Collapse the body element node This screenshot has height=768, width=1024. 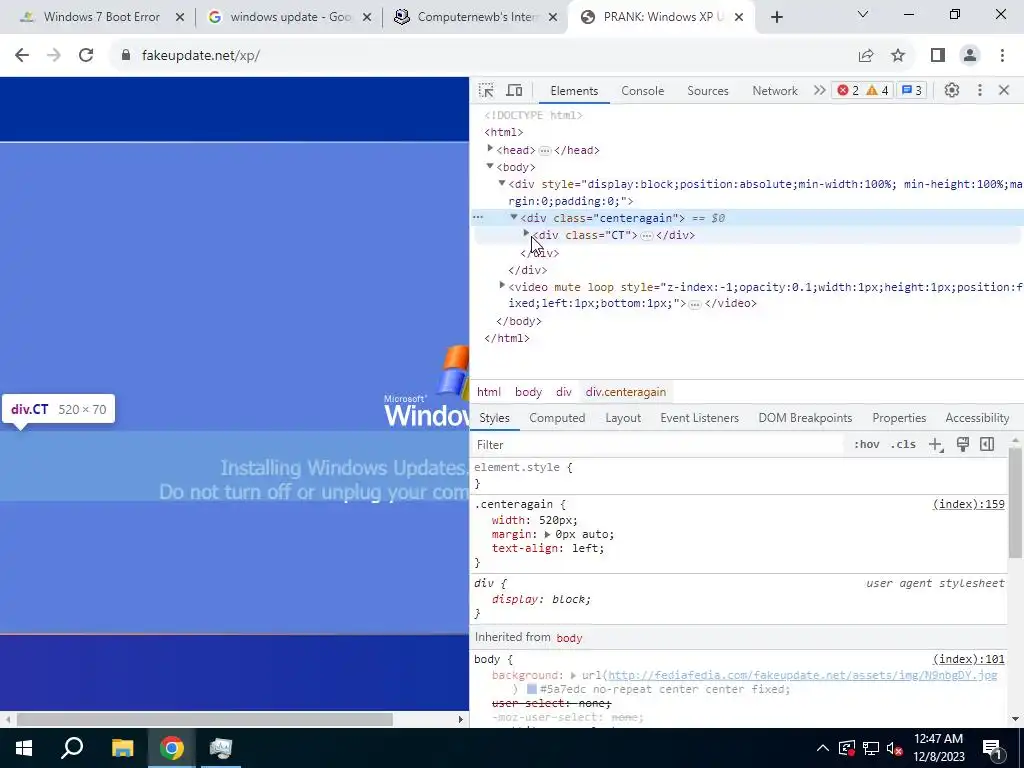coord(490,167)
